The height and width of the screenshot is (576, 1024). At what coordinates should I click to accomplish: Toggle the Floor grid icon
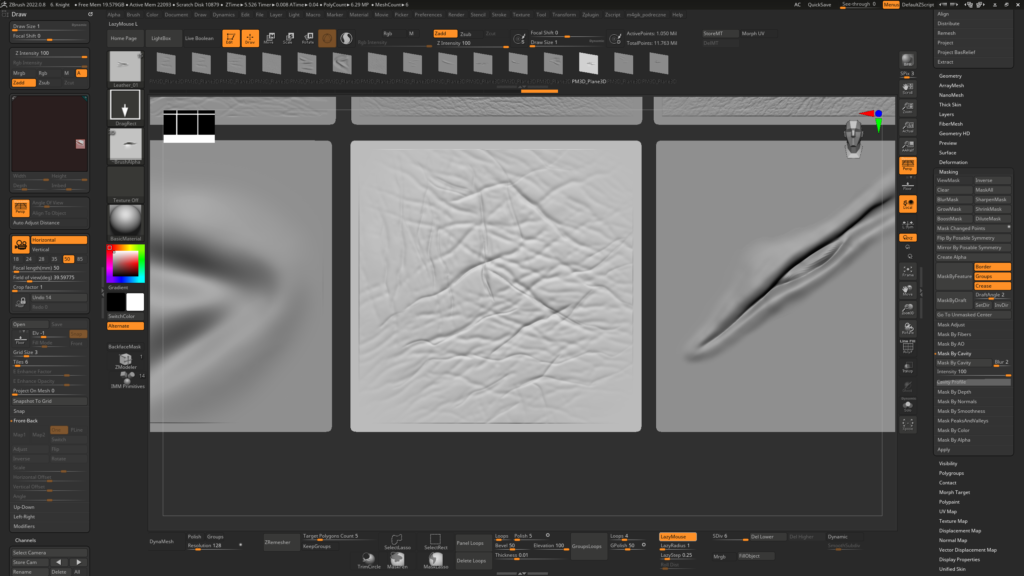click(908, 185)
